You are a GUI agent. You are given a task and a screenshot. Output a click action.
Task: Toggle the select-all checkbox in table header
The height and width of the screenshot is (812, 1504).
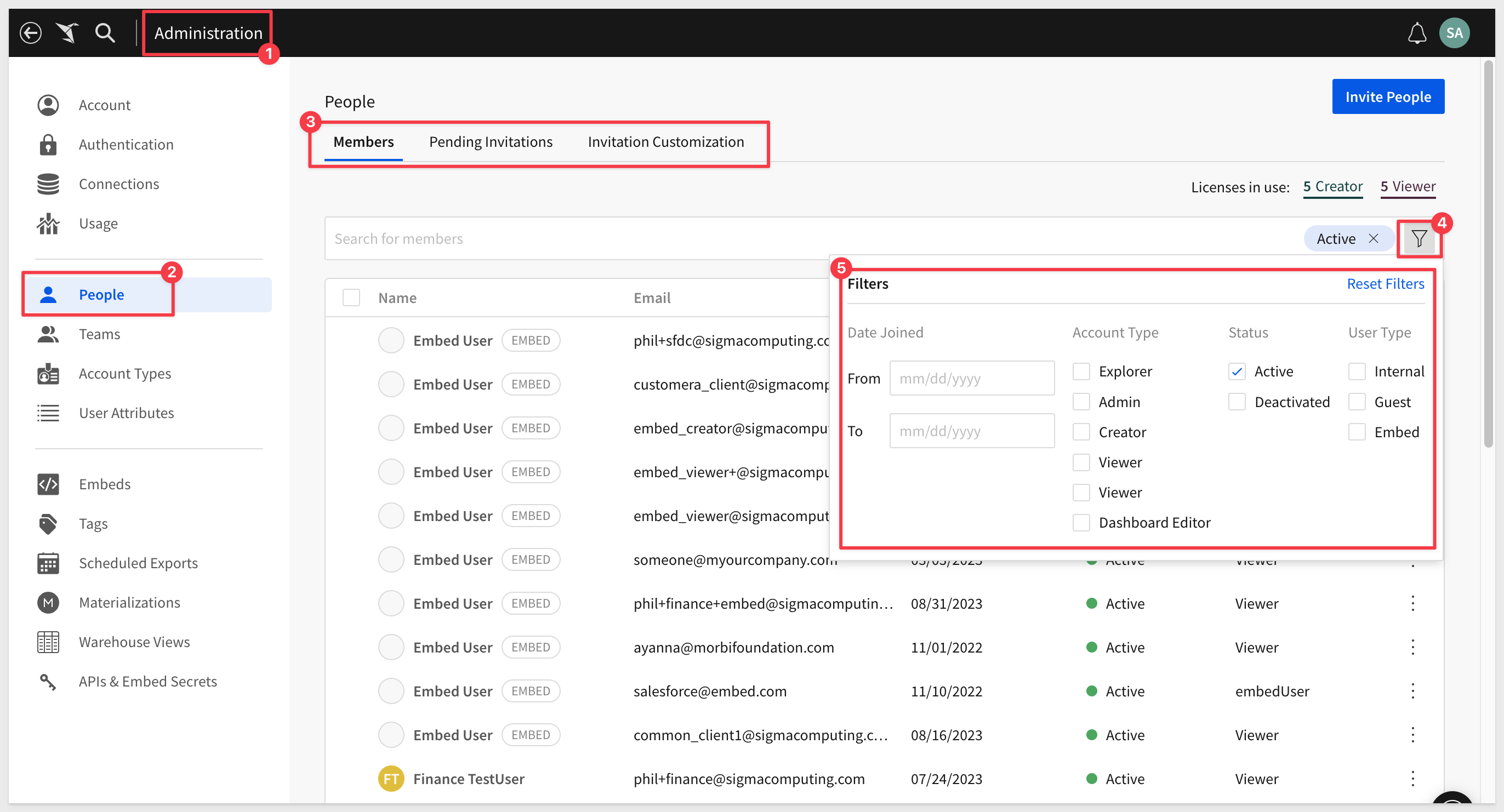351,298
